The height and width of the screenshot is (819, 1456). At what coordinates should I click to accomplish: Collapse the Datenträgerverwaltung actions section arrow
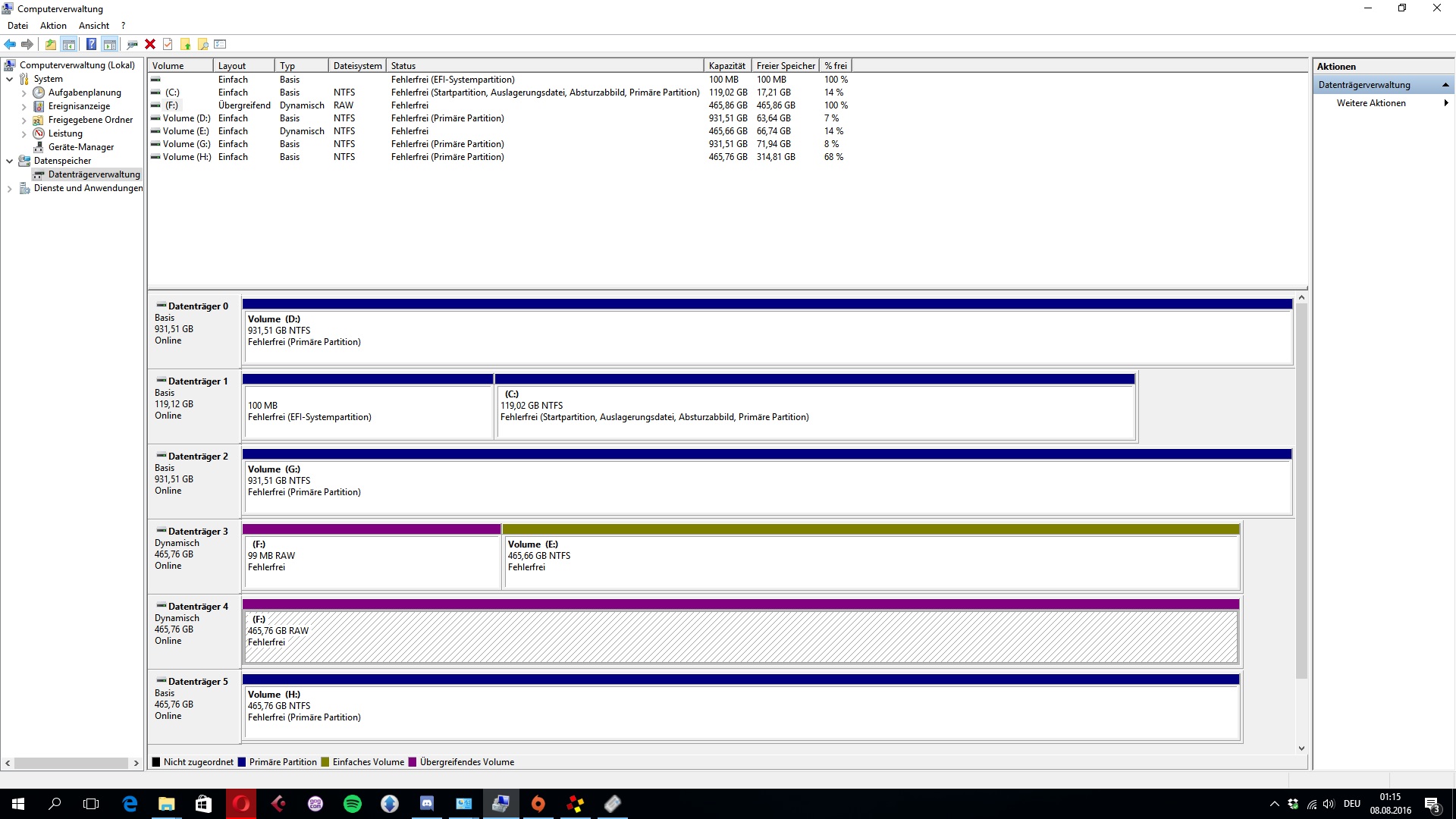1445,85
